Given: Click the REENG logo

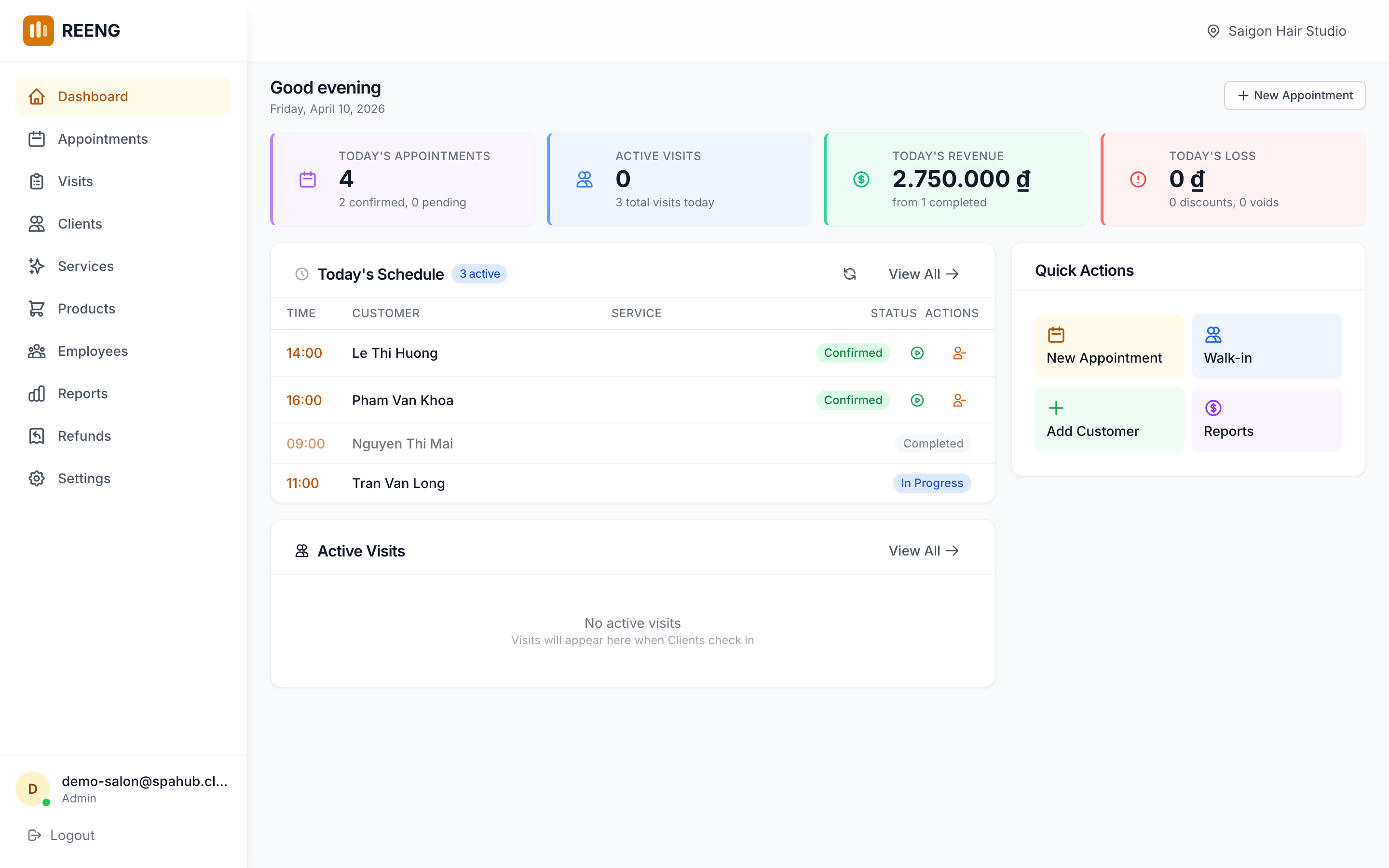Looking at the screenshot, I should click(72, 30).
